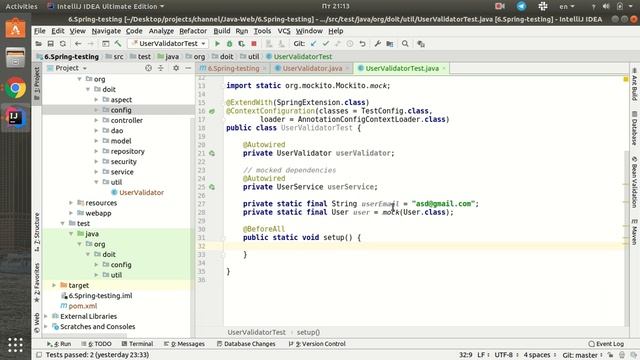Open the Maven side panel

[x=634, y=232]
